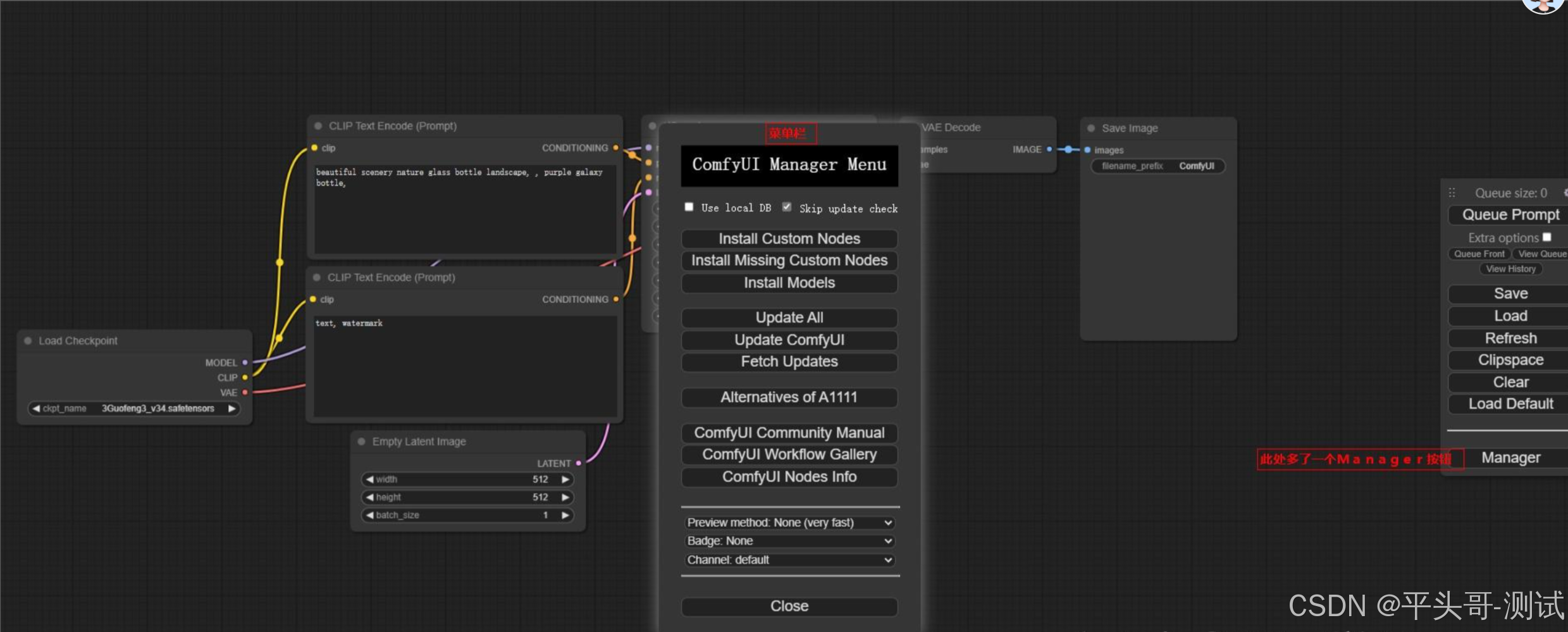The height and width of the screenshot is (632, 1568).
Task: Expand Badge: None dropdown
Action: point(789,541)
